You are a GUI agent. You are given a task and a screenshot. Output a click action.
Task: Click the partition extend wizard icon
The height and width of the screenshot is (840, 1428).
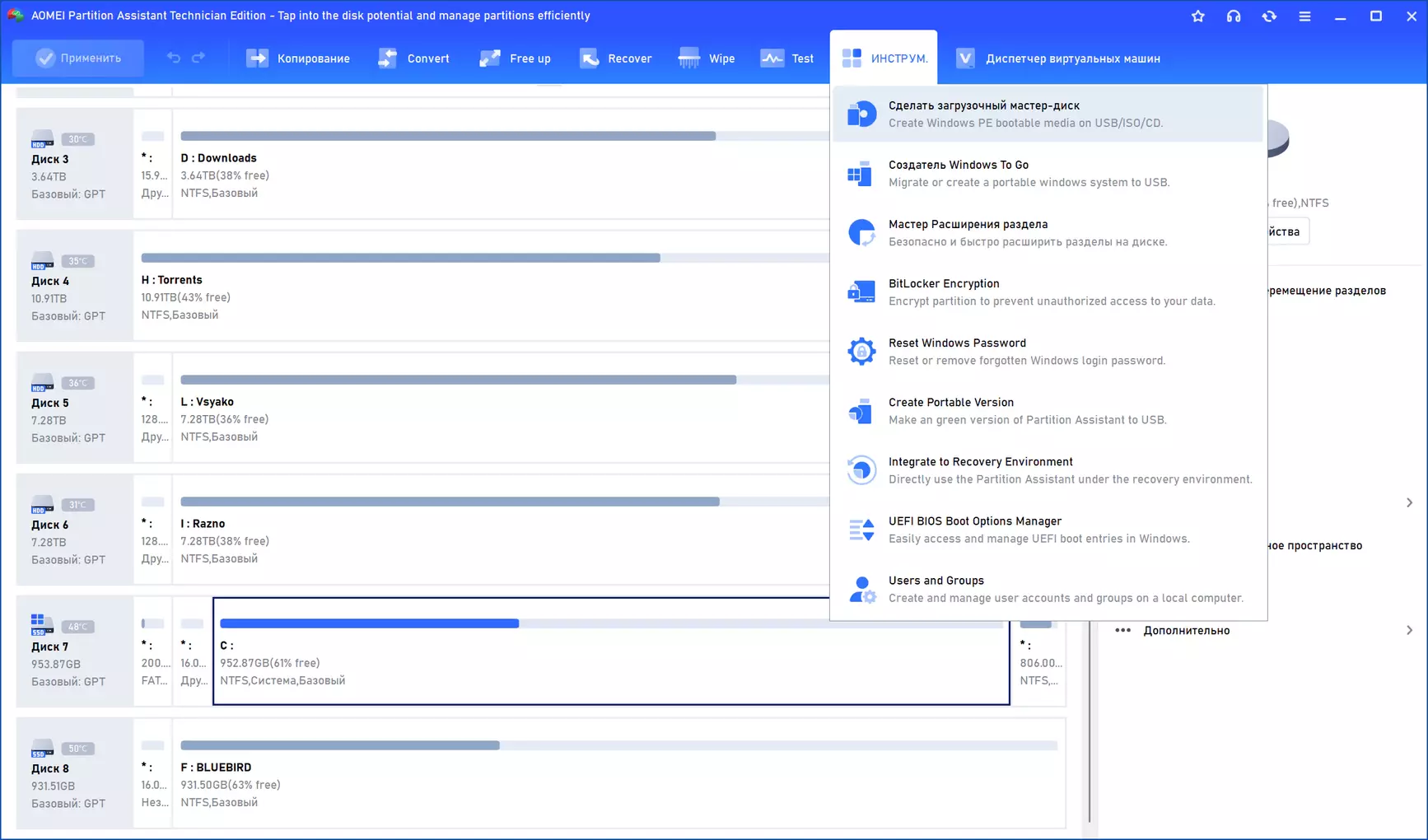[861, 232]
